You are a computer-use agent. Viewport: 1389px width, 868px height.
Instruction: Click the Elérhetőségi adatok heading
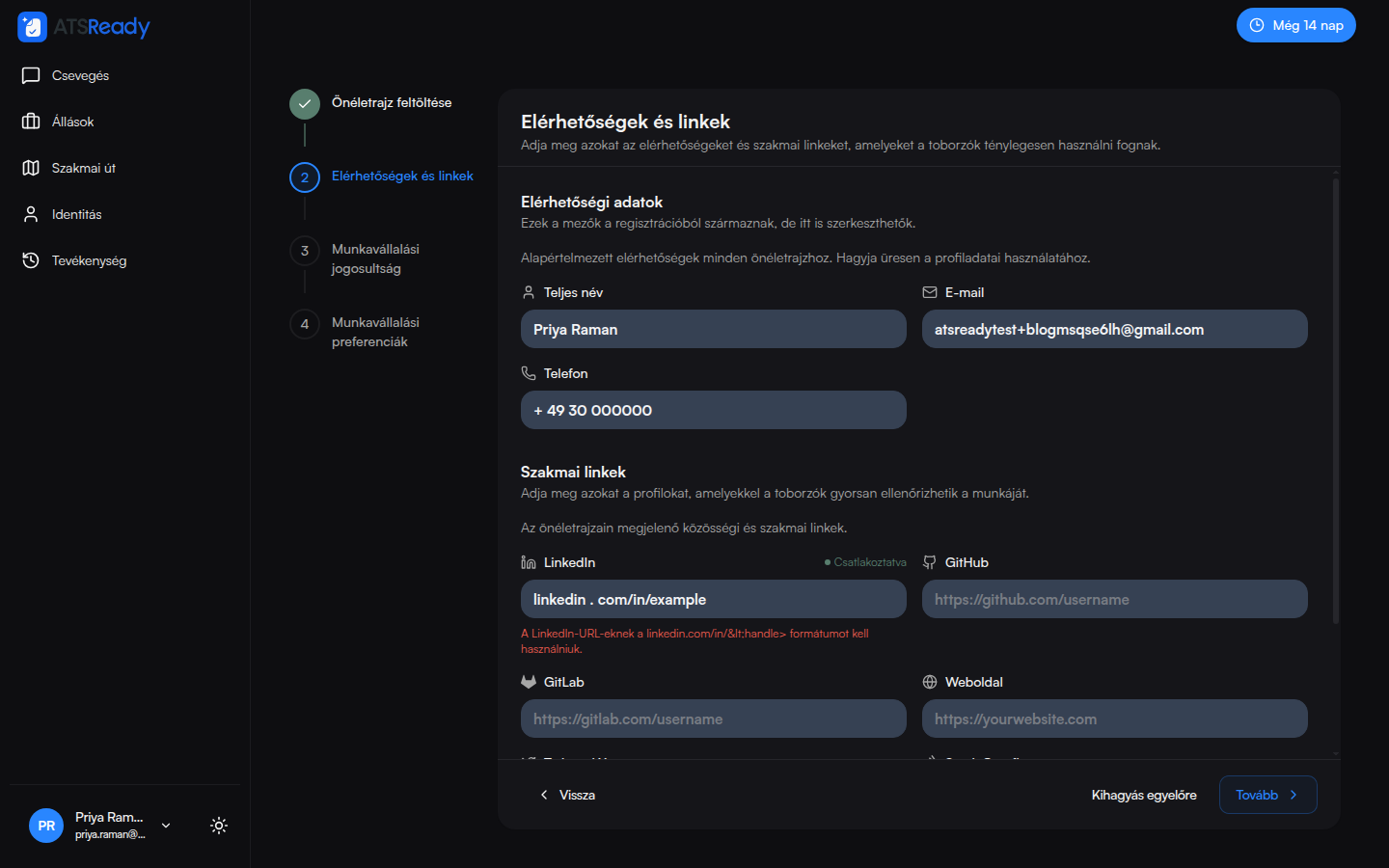591,202
